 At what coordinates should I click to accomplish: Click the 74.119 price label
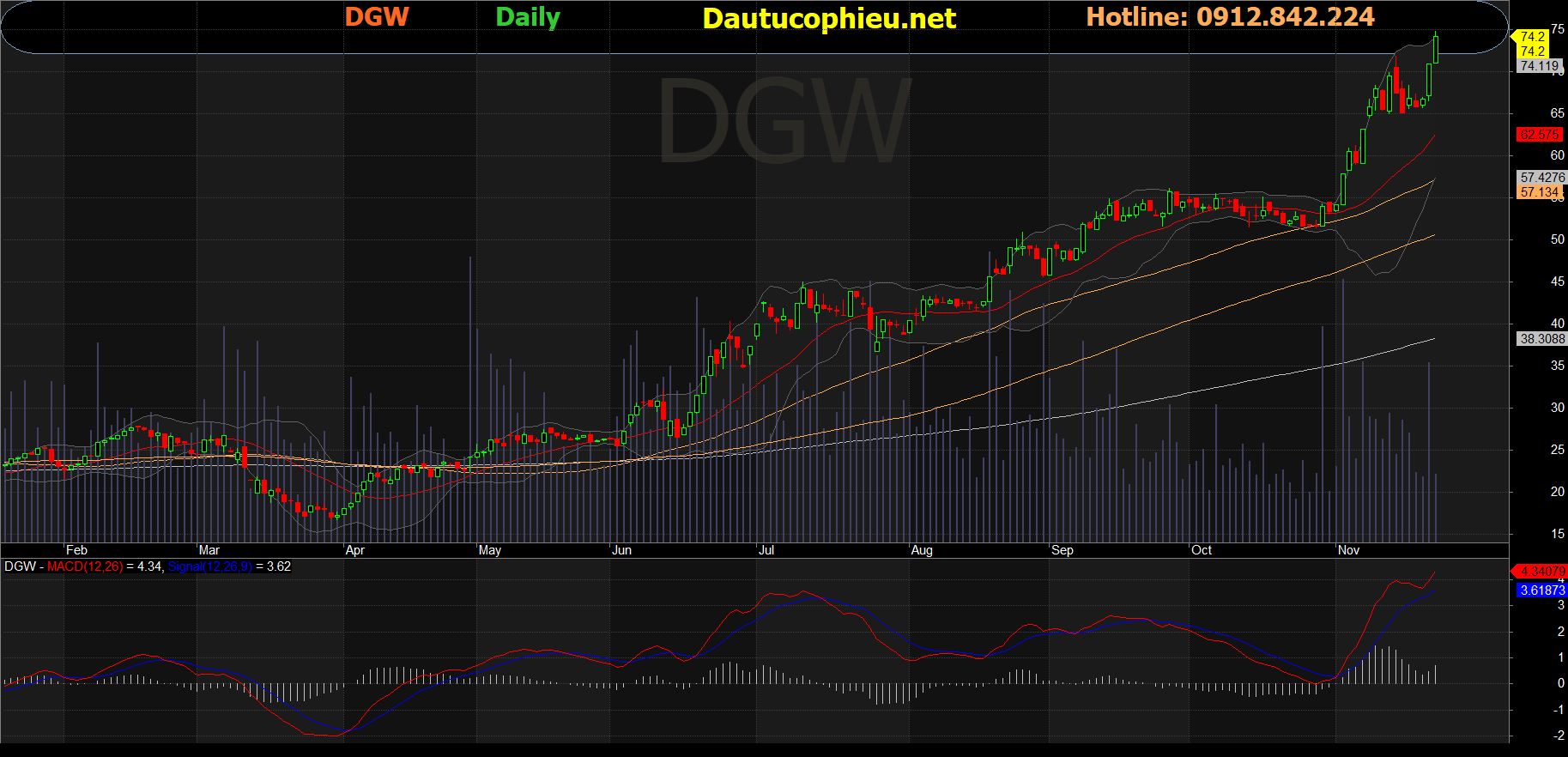tap(1539, 66)
